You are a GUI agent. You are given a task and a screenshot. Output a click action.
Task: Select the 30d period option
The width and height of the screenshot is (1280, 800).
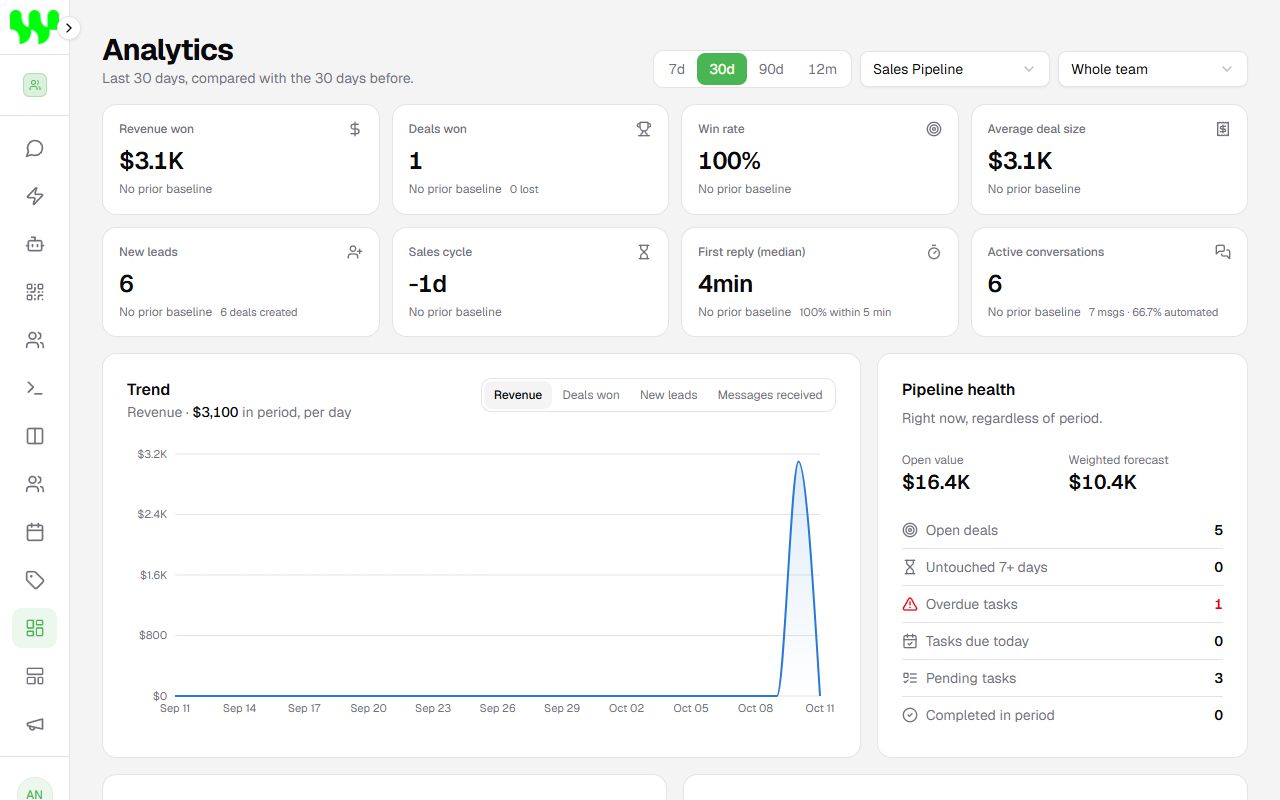(x=722, y=69)
